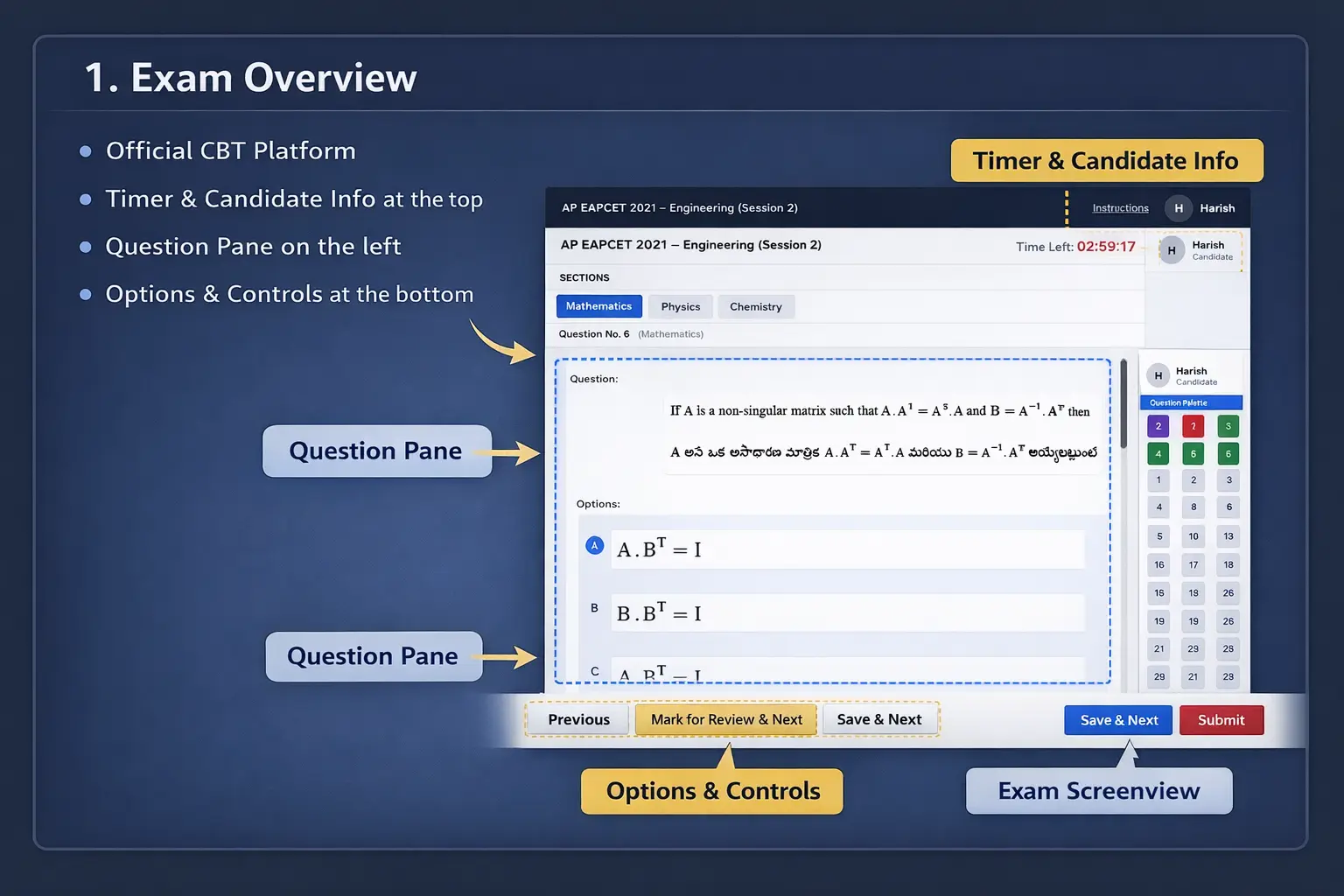Select the Mathematics section tab
Image resolution: width=1344 pixels, height=896 pixels.
(598, 306)
